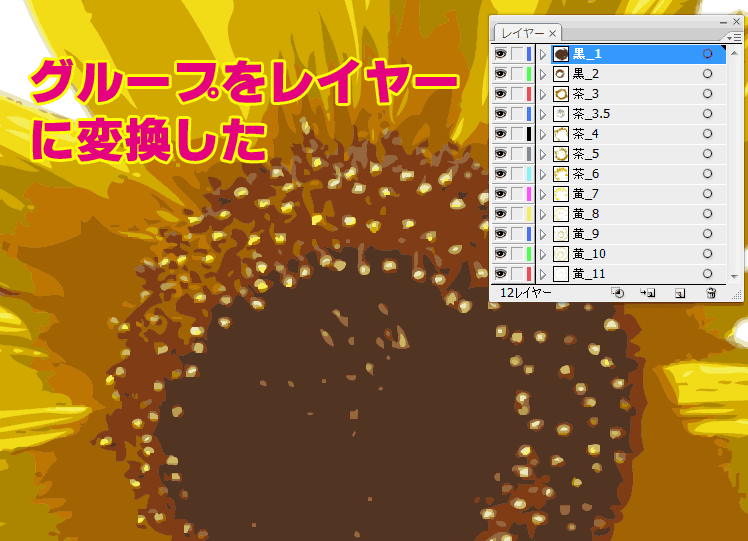Expand layer 茶_5 disclosure triangle

point(543,155)
